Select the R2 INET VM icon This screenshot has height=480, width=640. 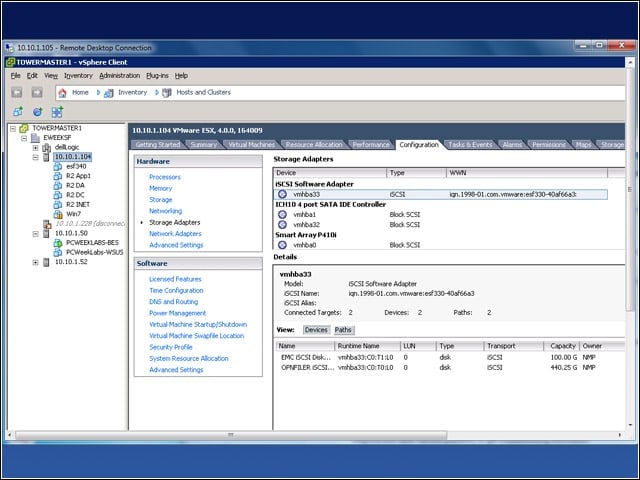pos(58,204)
